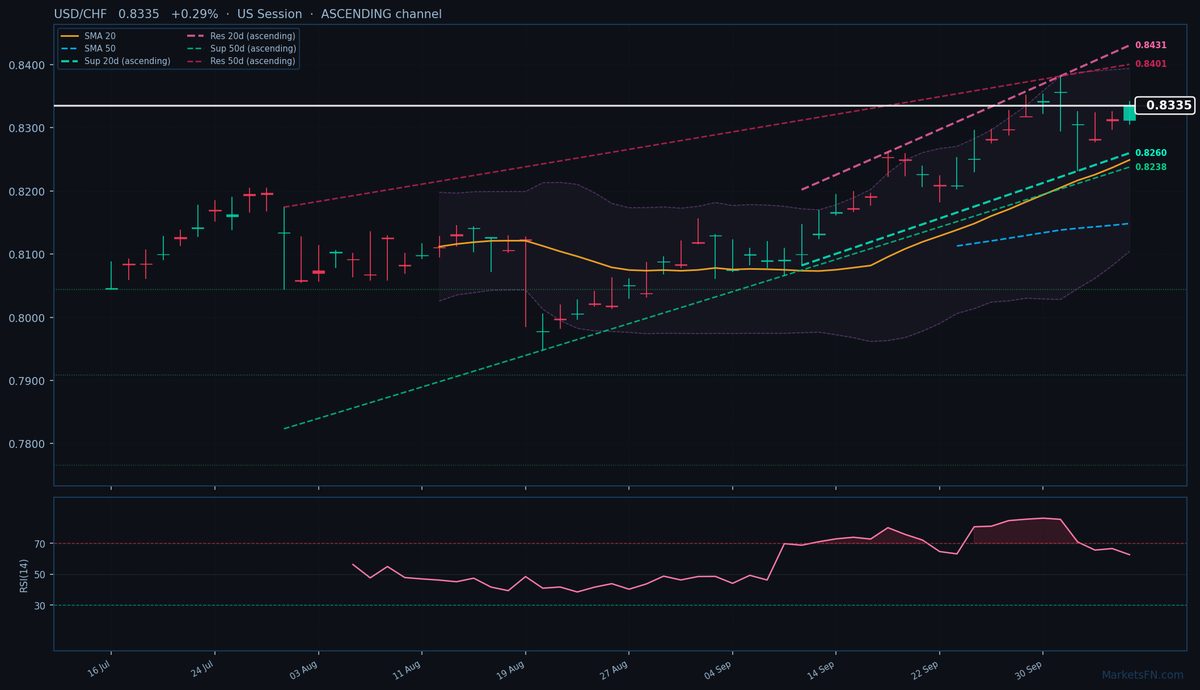Select the Res 20d (ascending) legend entry
Viewport: 1200px width, 690px height.
pyautogui.click(x=240, y=36)
